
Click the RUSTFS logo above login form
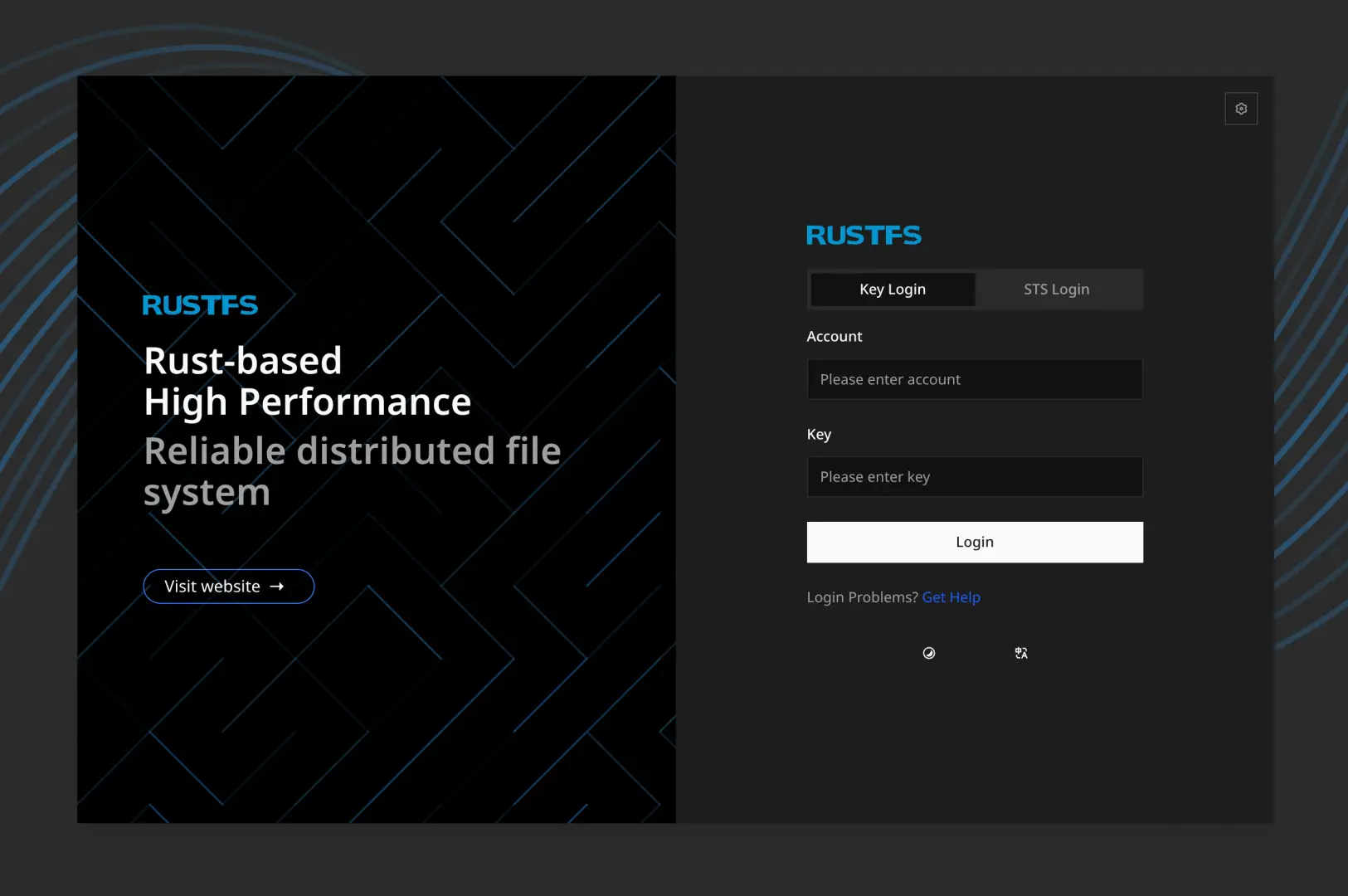click(x=864, y=236)
